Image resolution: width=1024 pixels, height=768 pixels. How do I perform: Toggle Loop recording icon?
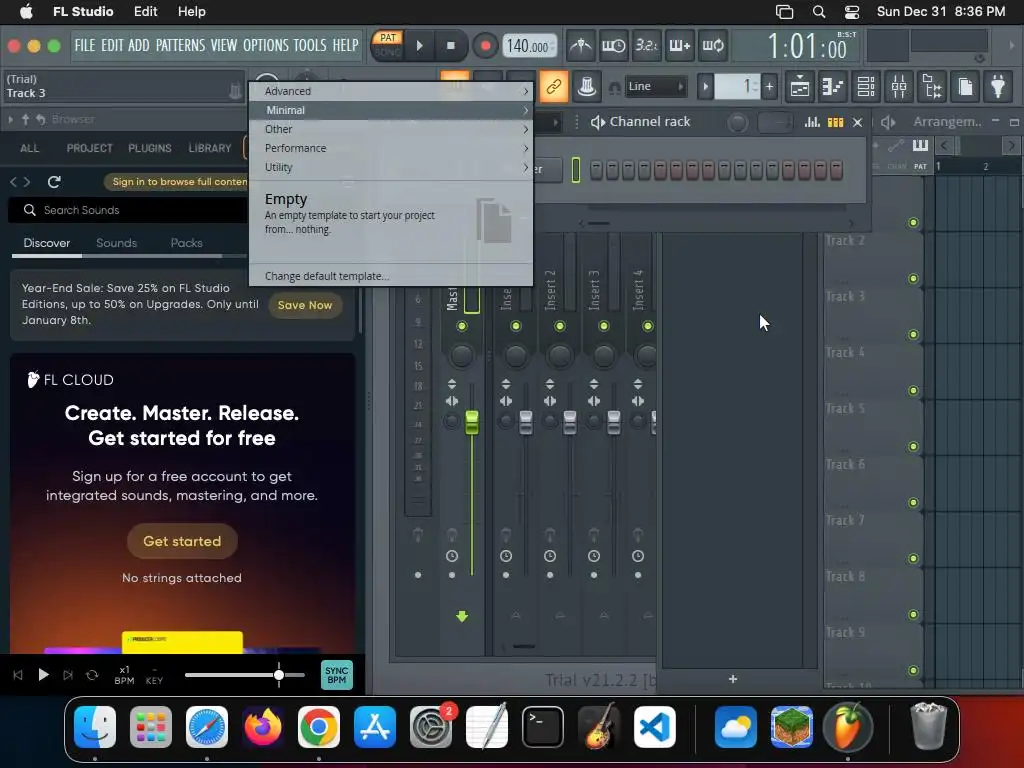[x=712, y=46]
